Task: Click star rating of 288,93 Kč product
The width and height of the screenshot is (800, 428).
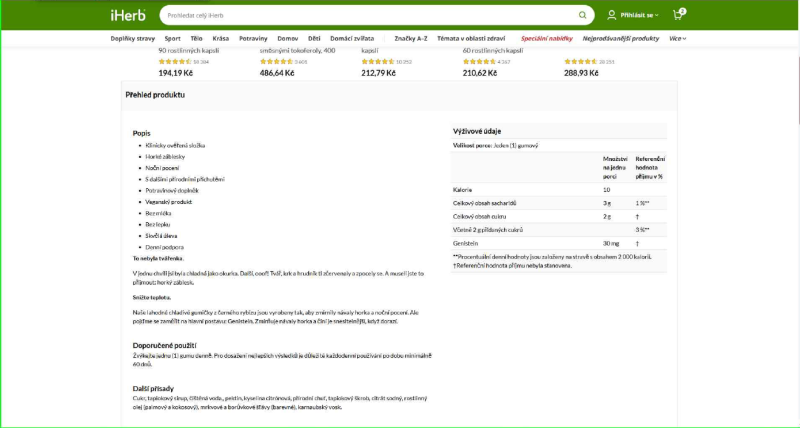Action: (581, 61)
